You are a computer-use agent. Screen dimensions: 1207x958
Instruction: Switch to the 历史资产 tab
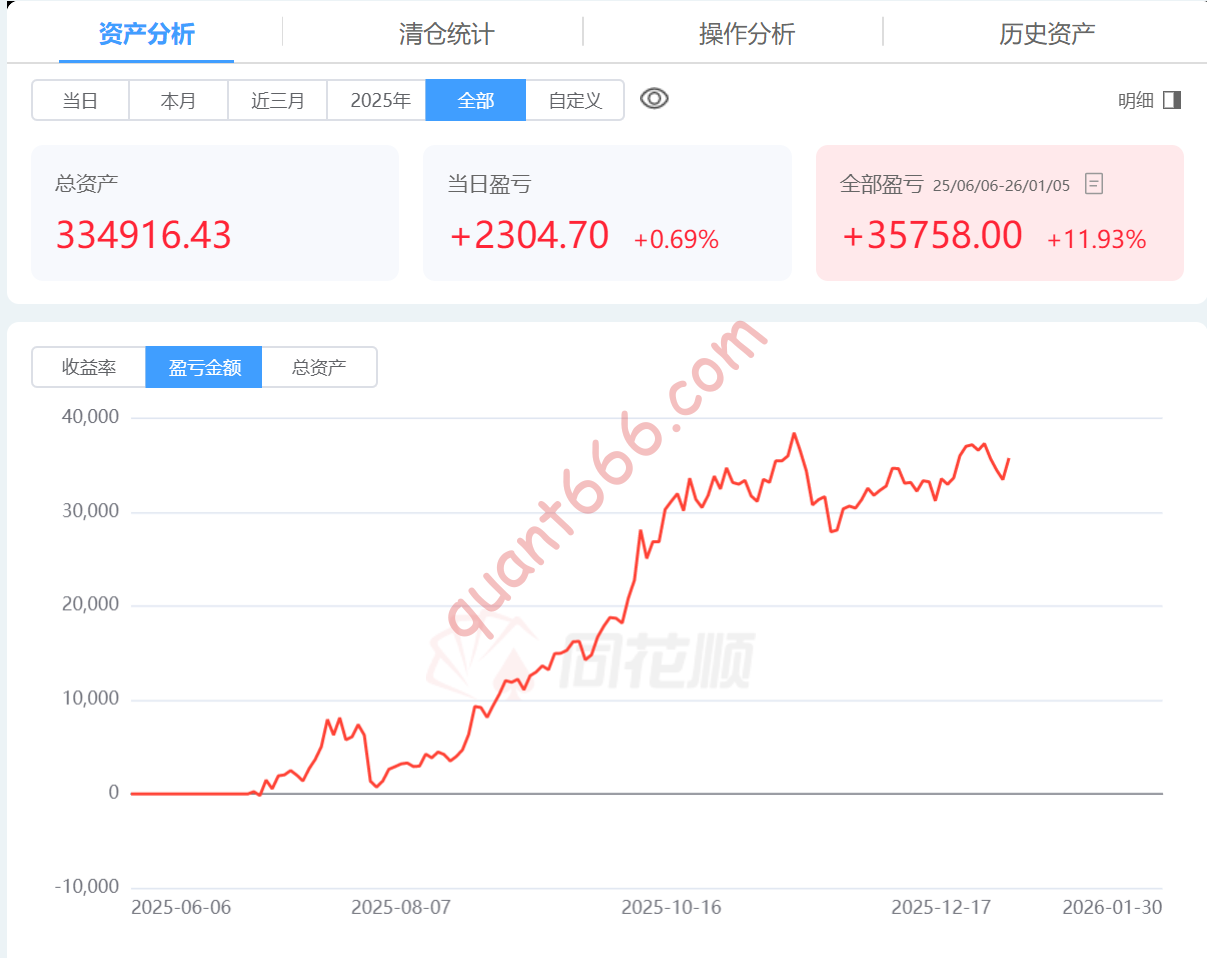(1045, 33)
